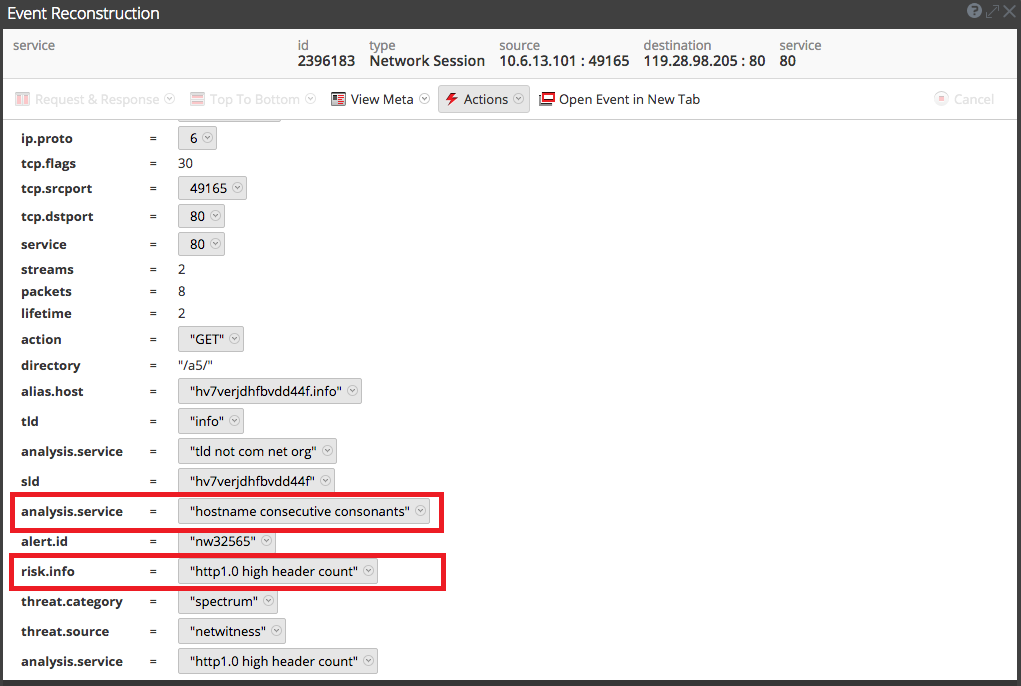Image resolution: width=1021 pixels, height=686 pixels.
Task: Open the tld "info" menu arrow
Action: click(234, 421)
